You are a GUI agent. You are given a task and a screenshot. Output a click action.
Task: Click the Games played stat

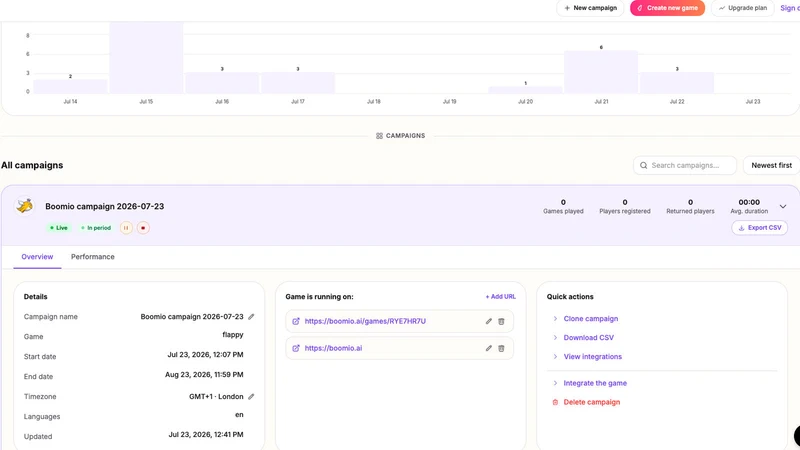(x=563, y=207)
